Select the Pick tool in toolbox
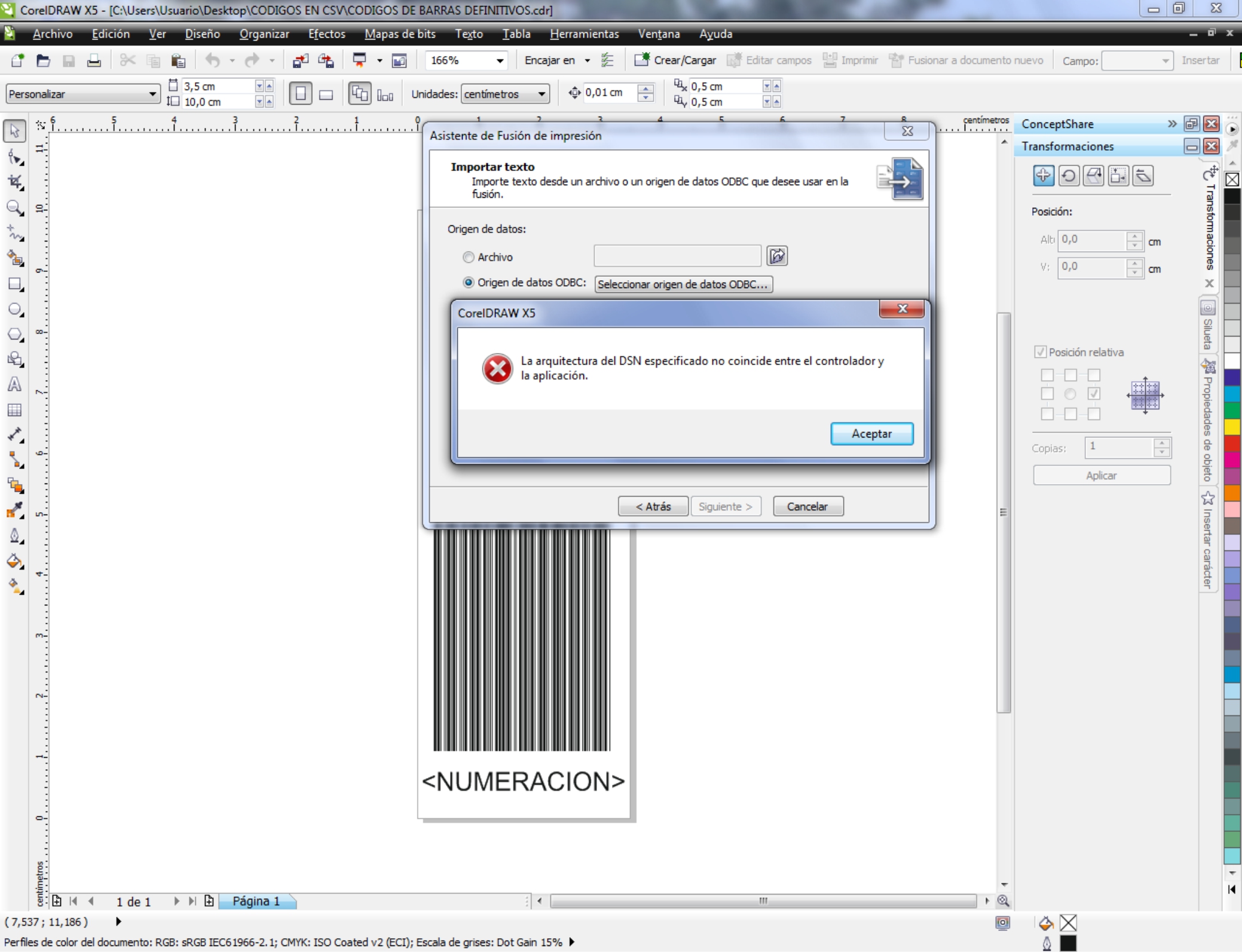The width and height of the screenshot is (1242, 952). 14,131
